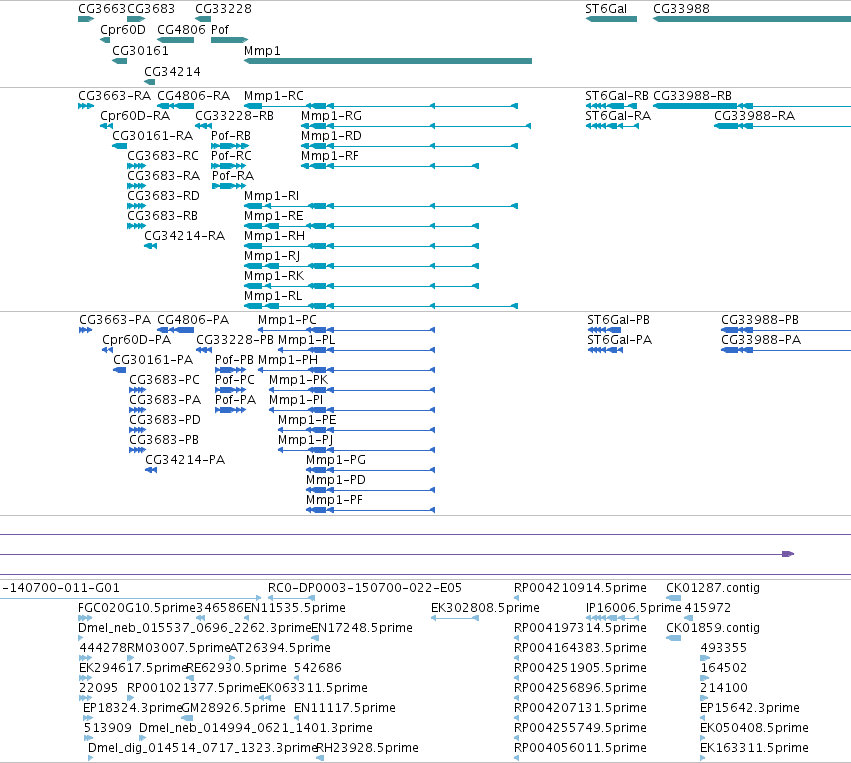Select protein Mmp1-PI
The height and width of the screenshot is (763, 851).
click(352, 410)
